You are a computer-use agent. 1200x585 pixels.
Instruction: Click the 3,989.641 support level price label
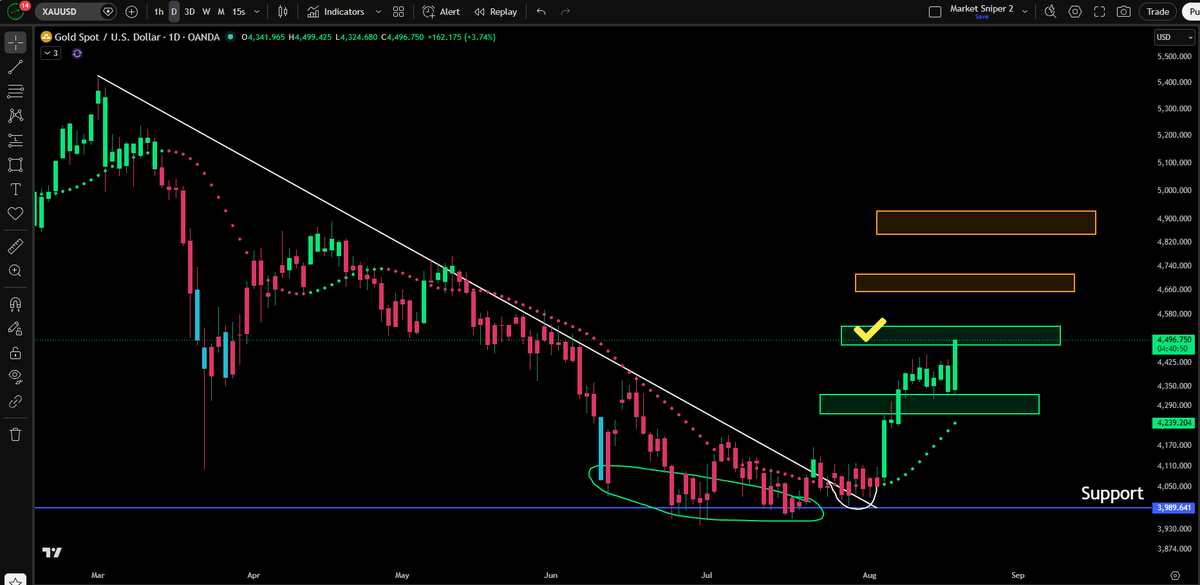pos(1174,507)
